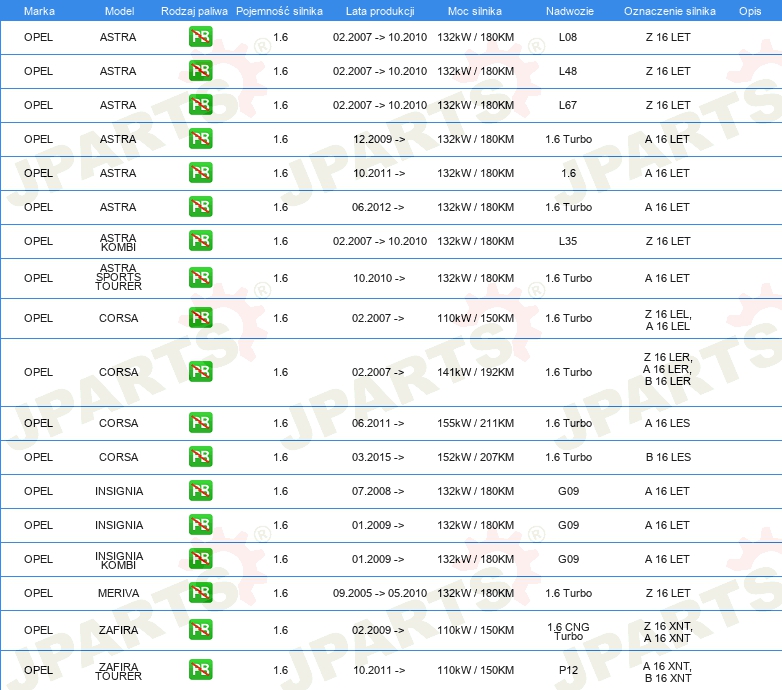
Task: Select the Opis column header
Action: [x=750, y=11]
